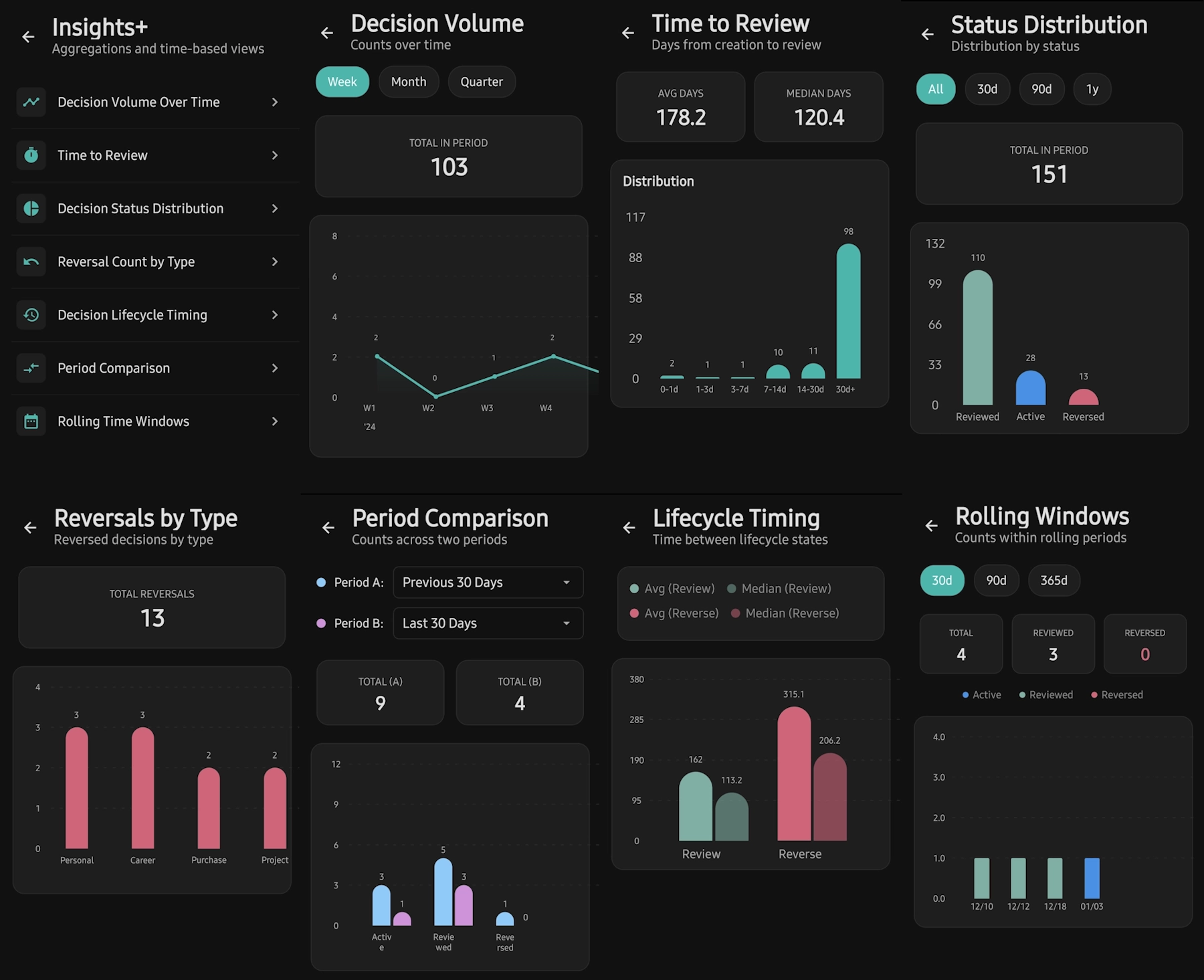The width and height of the screenshot is (1204, 980).
Task: Open the Rolling Time Windows row chevron
Action: pyautogui.click(x=275, y=421)
